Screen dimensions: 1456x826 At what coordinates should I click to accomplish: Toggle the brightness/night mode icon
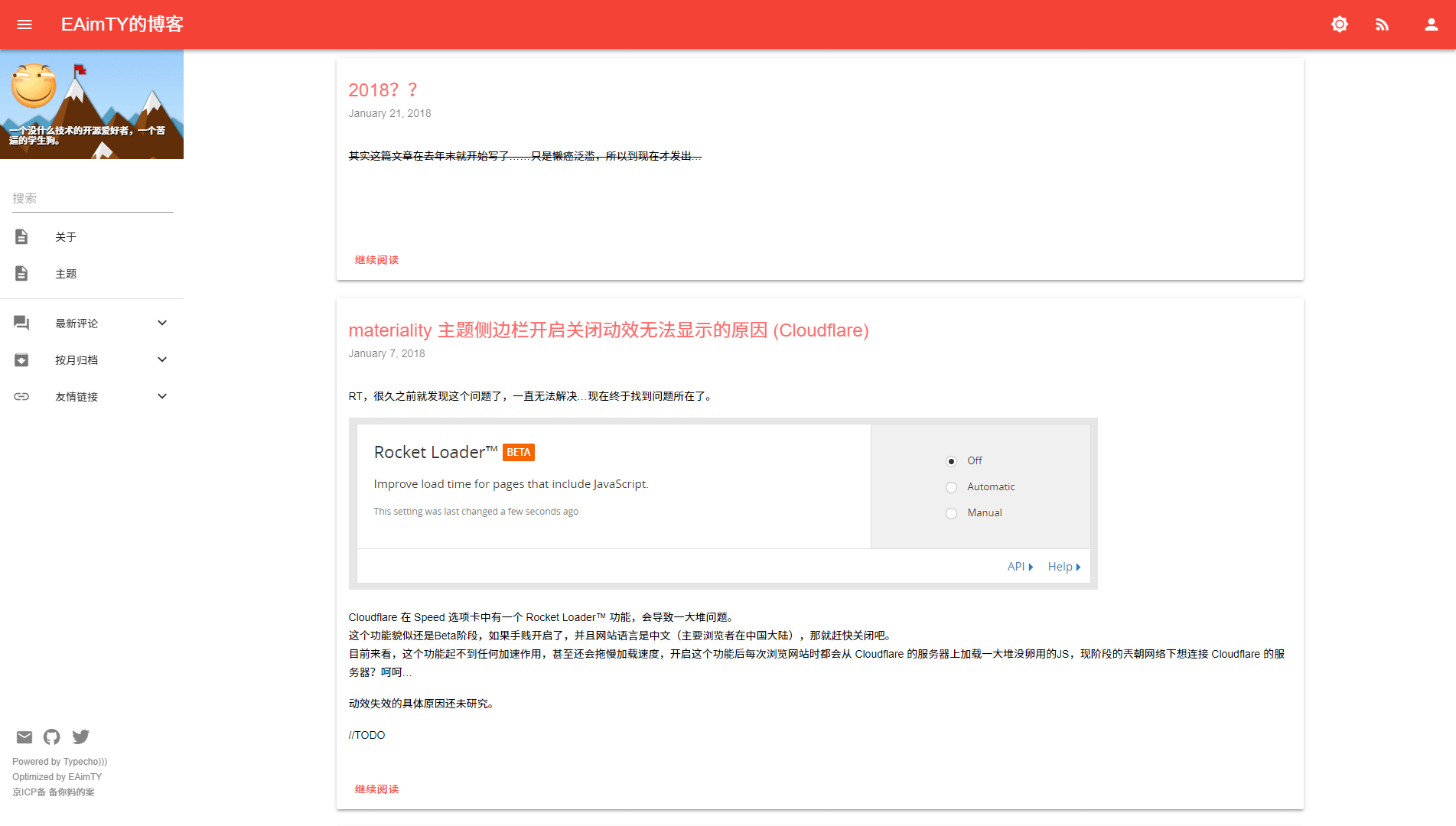coord(1339,24)
